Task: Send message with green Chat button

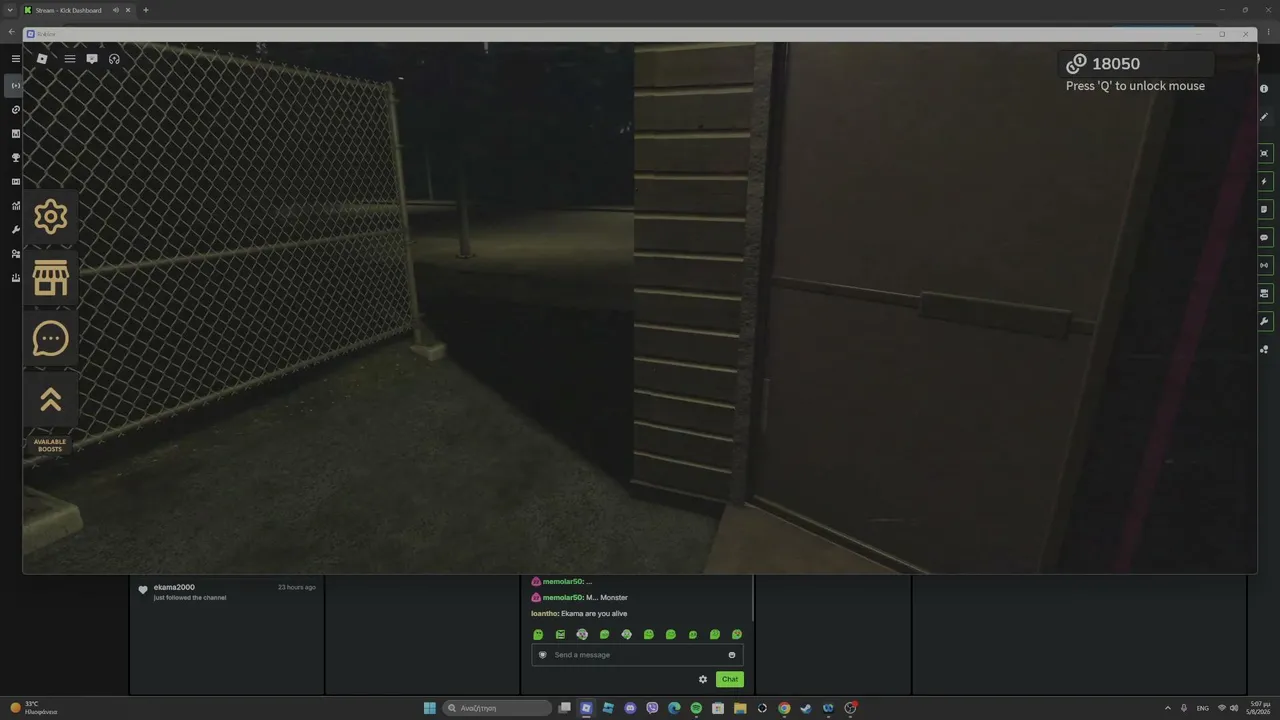Action: [x=730, y=679]
